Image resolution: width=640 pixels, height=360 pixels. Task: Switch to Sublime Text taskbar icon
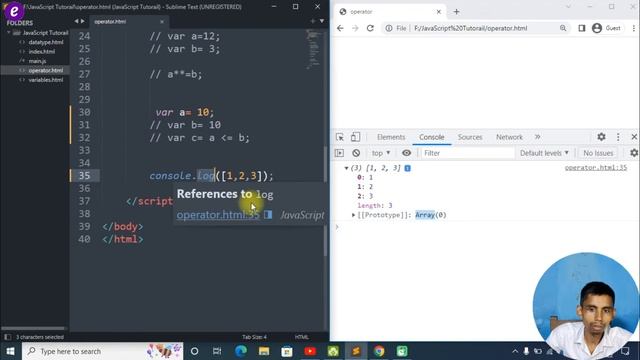(x=356, y=351)
